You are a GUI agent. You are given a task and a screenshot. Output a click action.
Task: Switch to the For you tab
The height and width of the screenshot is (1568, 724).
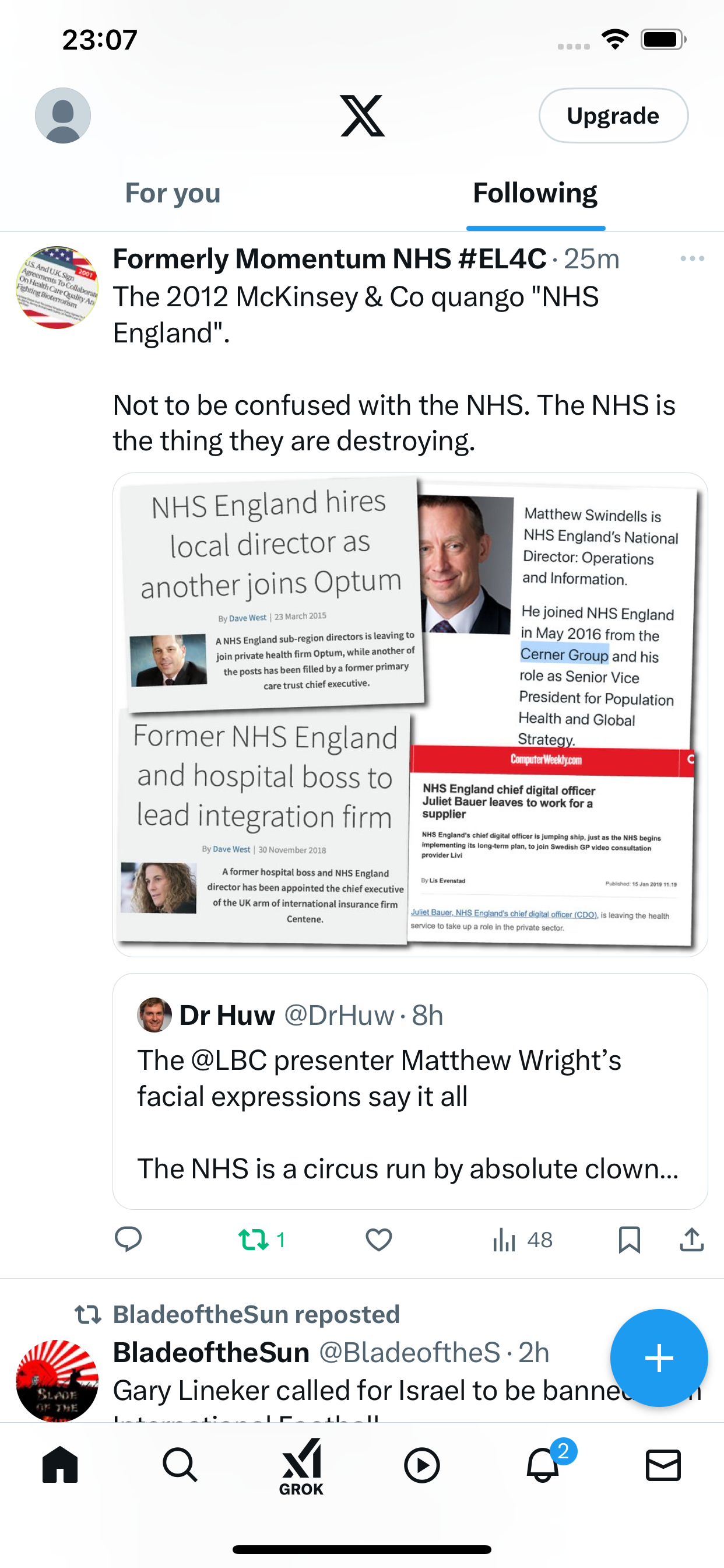pos(173,193)
